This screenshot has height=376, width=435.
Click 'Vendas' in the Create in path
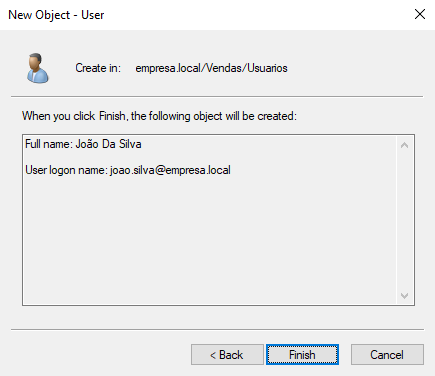[224, 68]
